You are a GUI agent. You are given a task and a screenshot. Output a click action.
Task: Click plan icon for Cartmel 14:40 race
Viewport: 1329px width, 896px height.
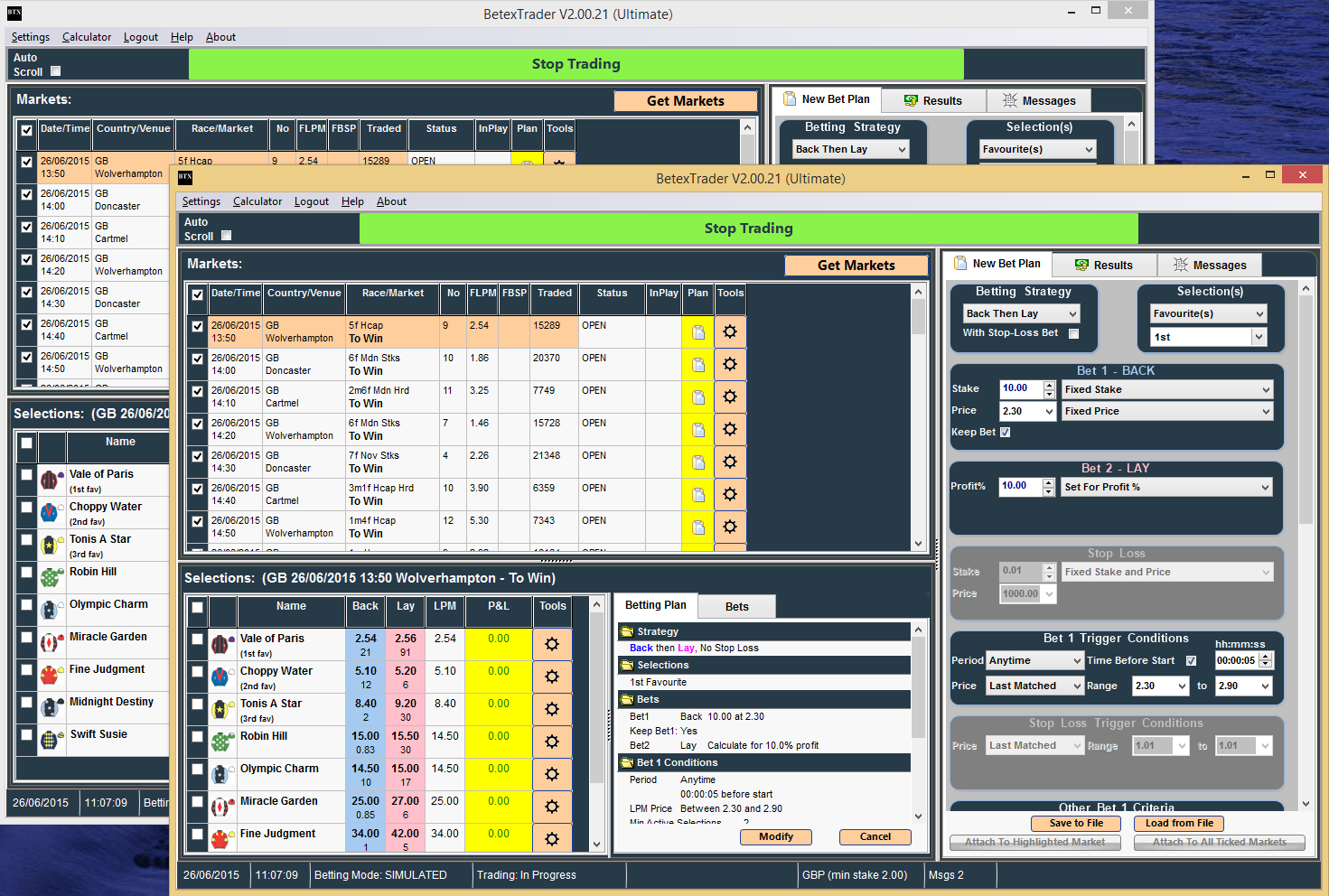pos(698,495)
